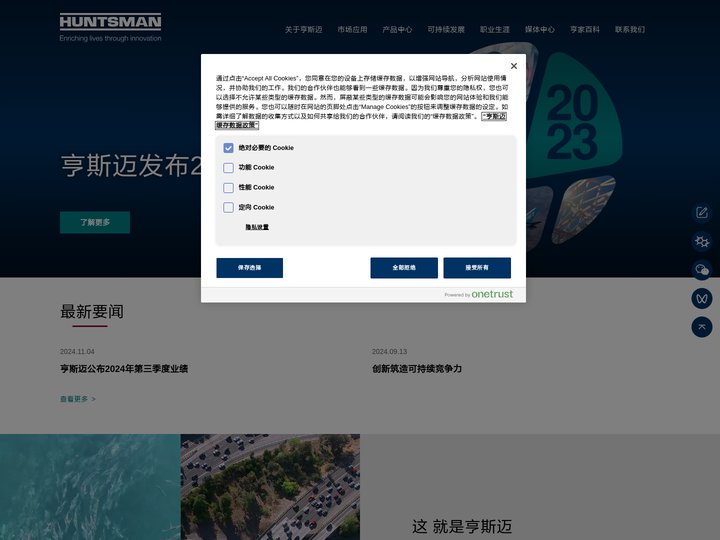Open the 职业生涯 menu

tap(495, 29)
